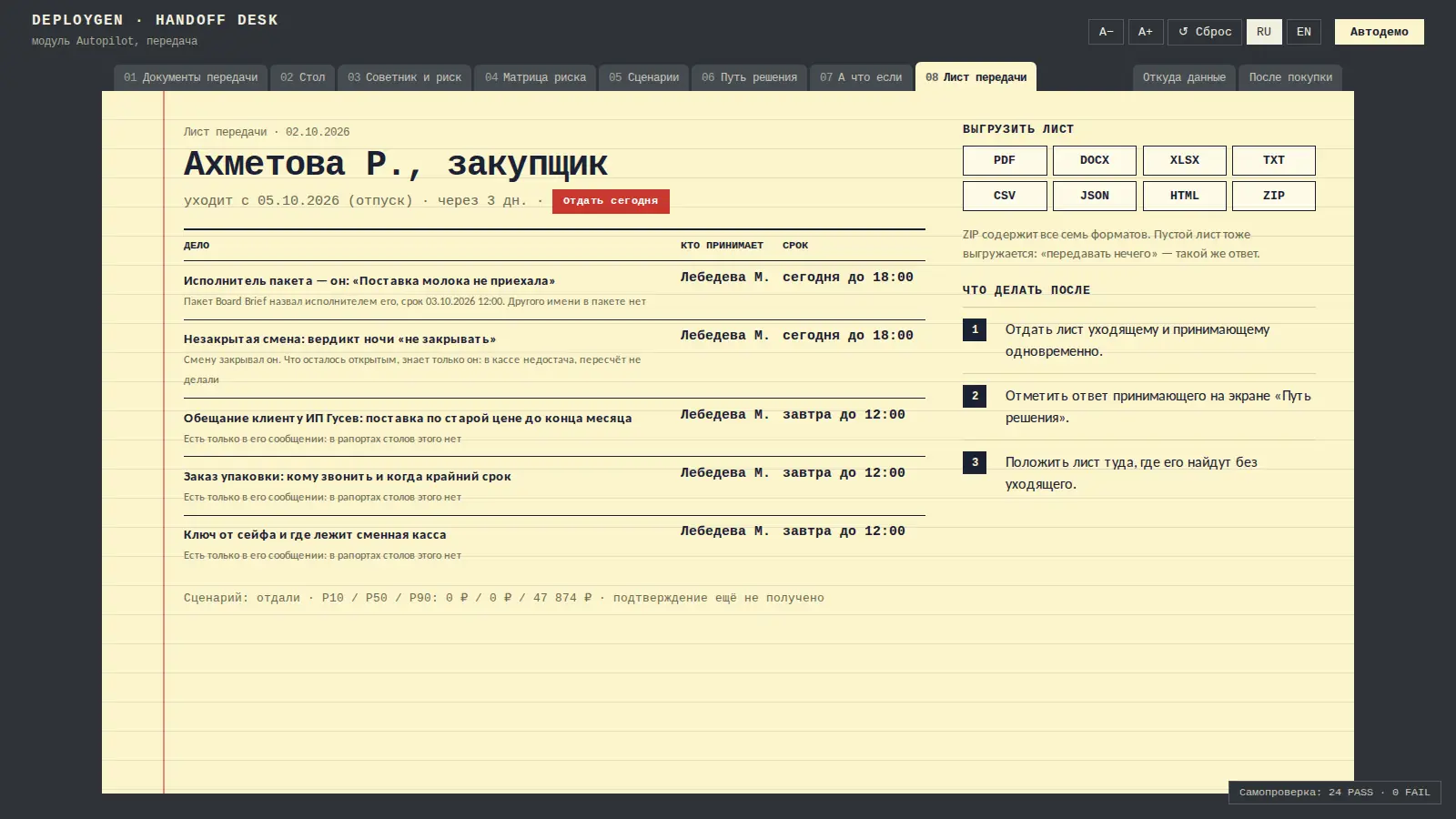Increase font size with A+ button
Screen dimensions: 1456x819
click(x=1146, y=32)
